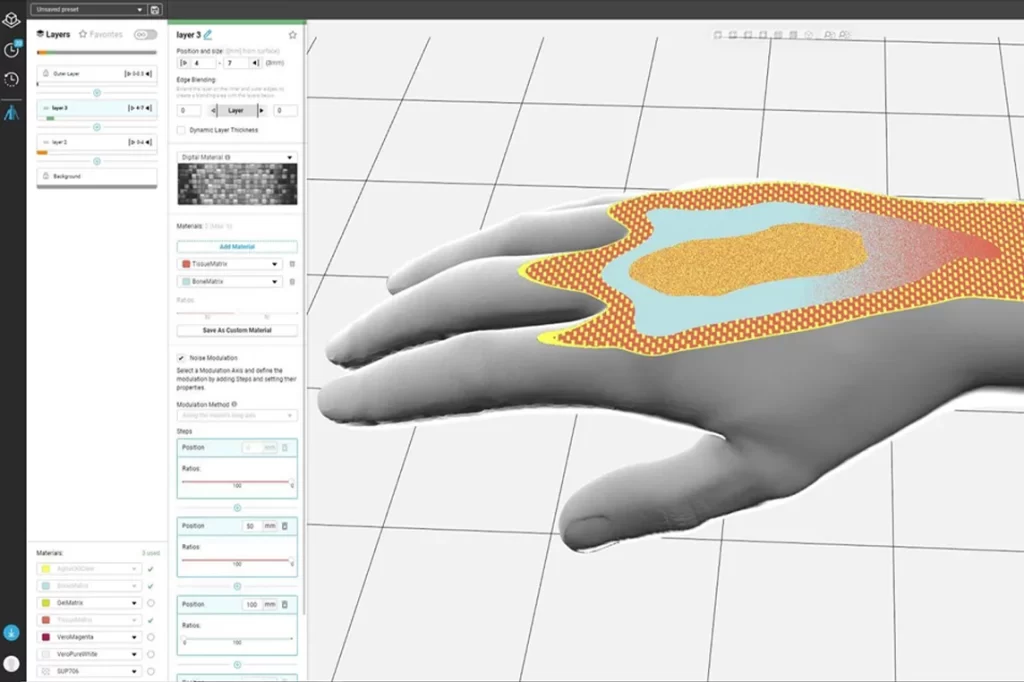Select the GelMatrix radio button in Materials
Image resolution: width=1024 pixels, height=682 pixels.
point(151,603)
